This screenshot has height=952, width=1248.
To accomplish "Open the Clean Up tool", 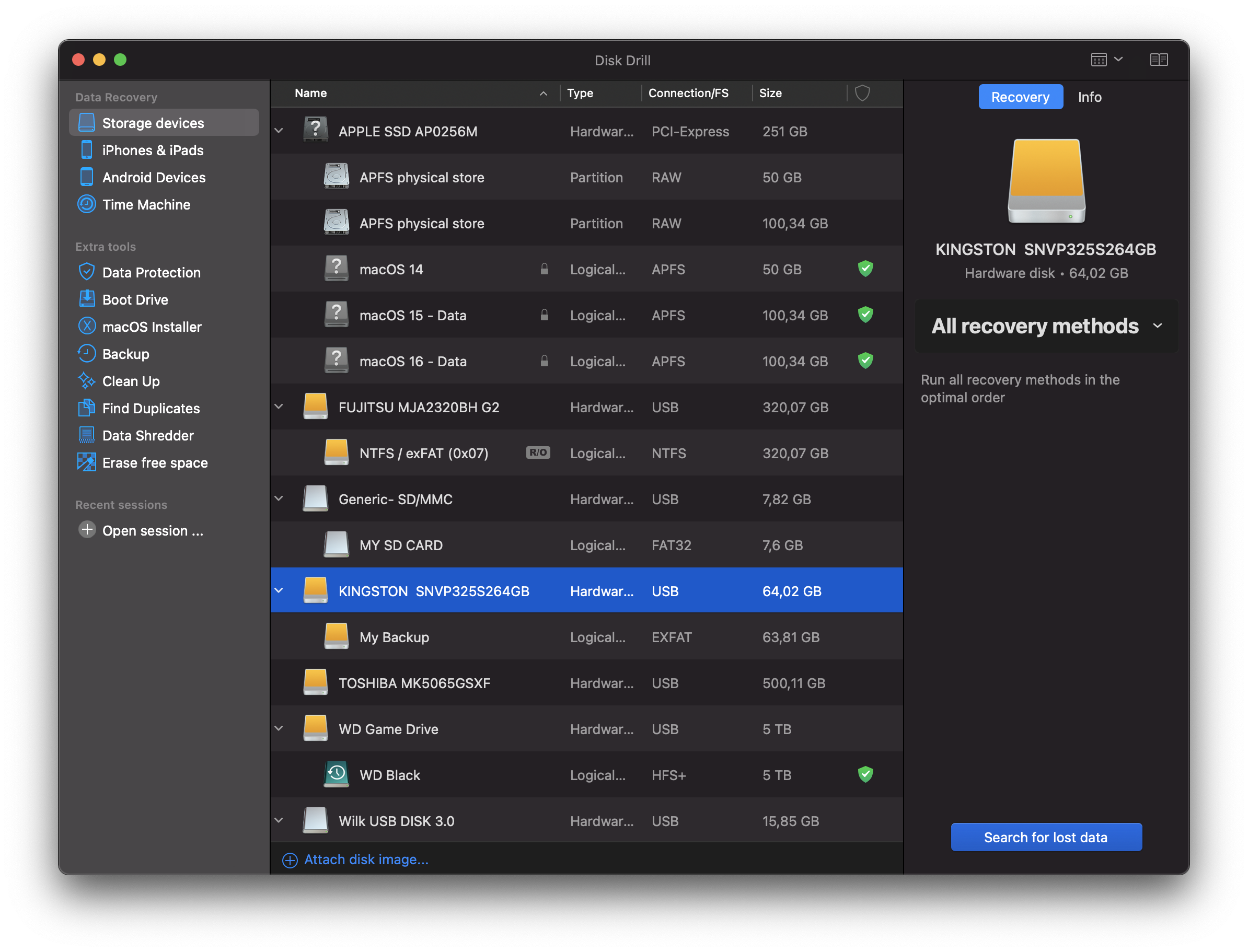I will click(130, 381).
